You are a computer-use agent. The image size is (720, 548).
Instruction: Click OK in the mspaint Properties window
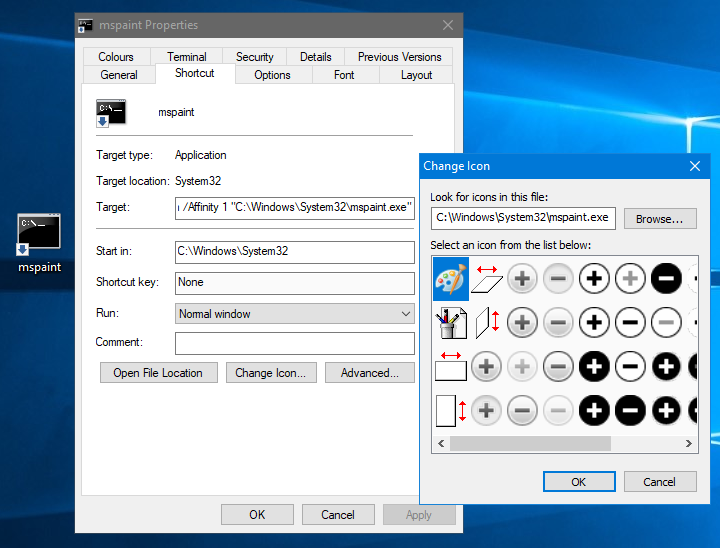(x=257, y=514)
